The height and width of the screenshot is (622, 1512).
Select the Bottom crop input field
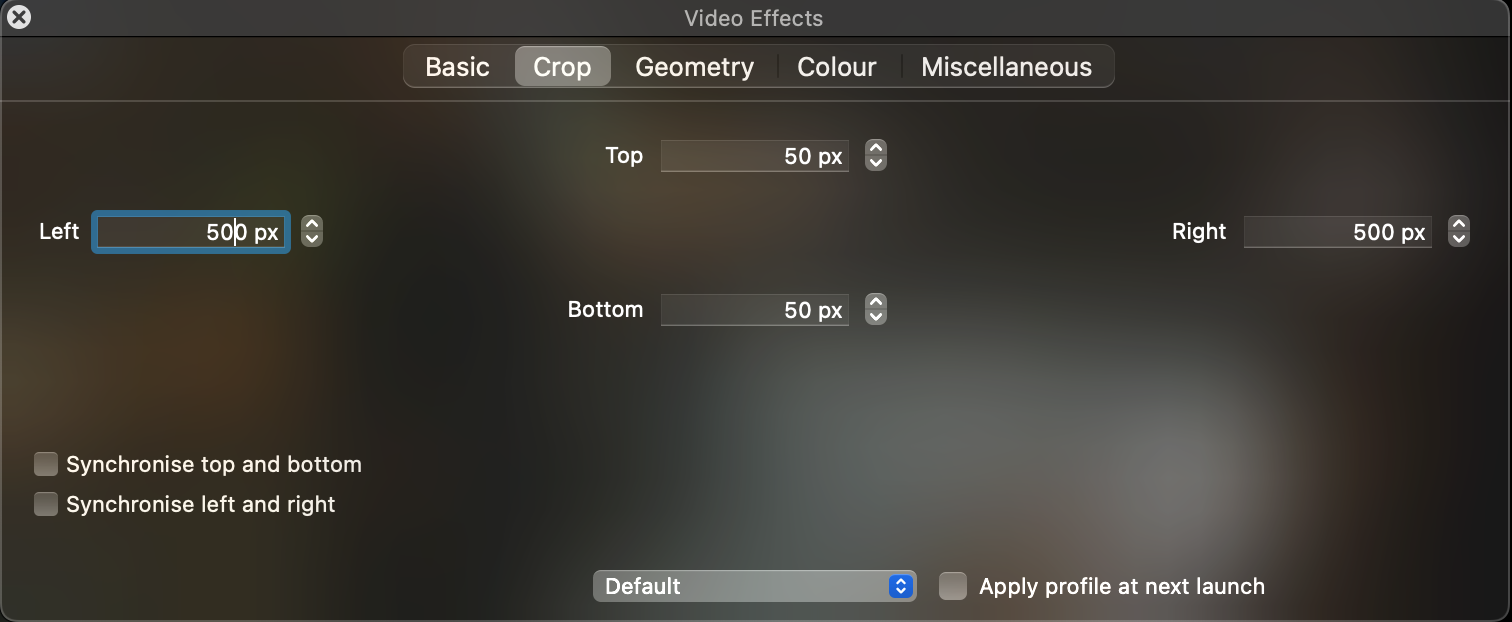tap(754, 310)
